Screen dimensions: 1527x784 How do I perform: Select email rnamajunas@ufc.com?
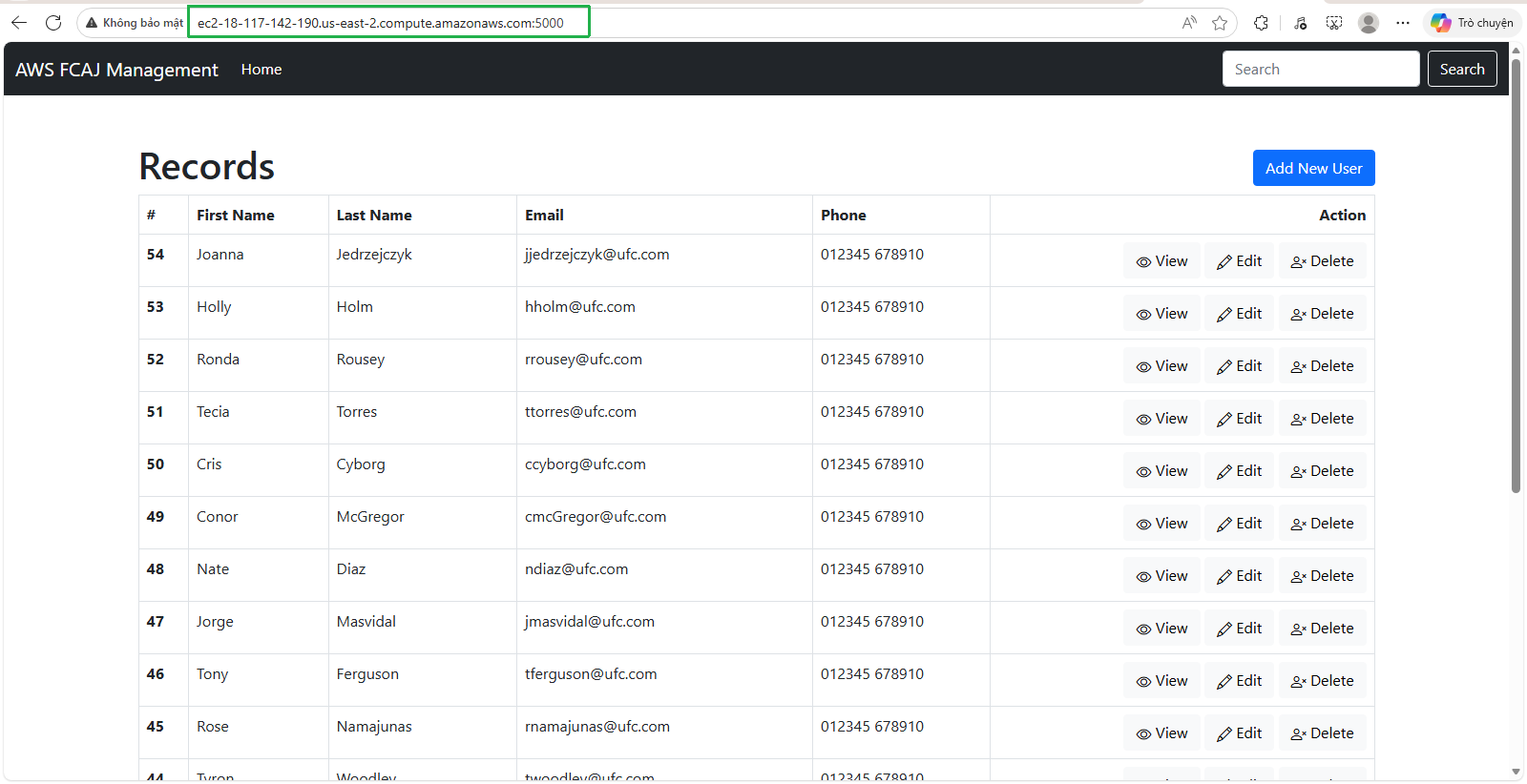(597, 727)
